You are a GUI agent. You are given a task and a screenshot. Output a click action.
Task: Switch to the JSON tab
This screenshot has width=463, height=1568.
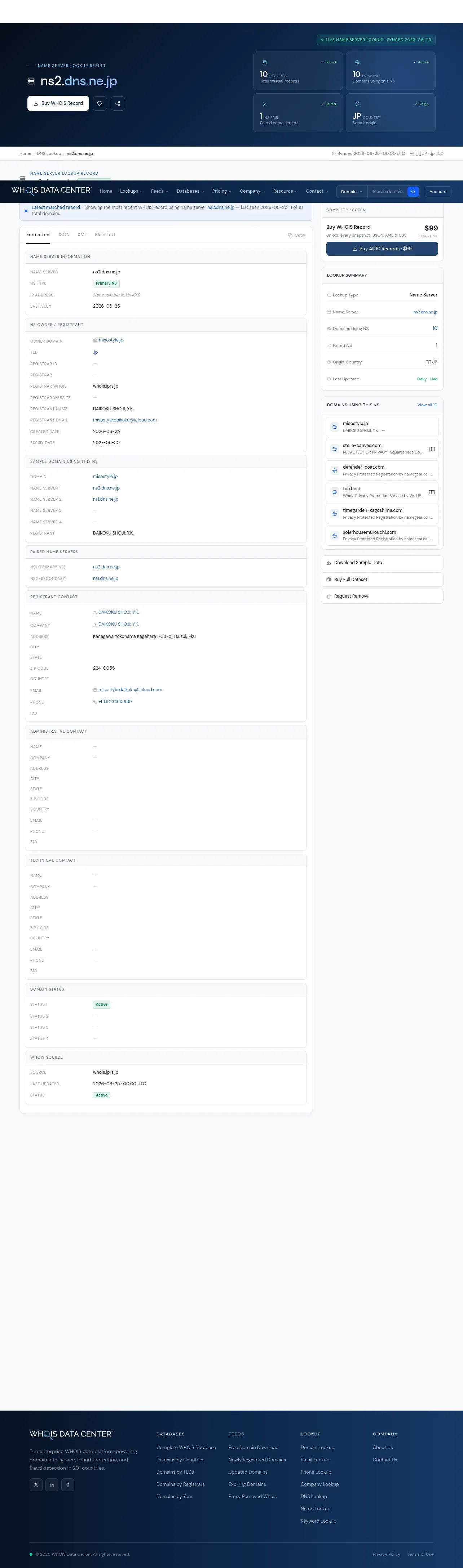click(63, 234)
